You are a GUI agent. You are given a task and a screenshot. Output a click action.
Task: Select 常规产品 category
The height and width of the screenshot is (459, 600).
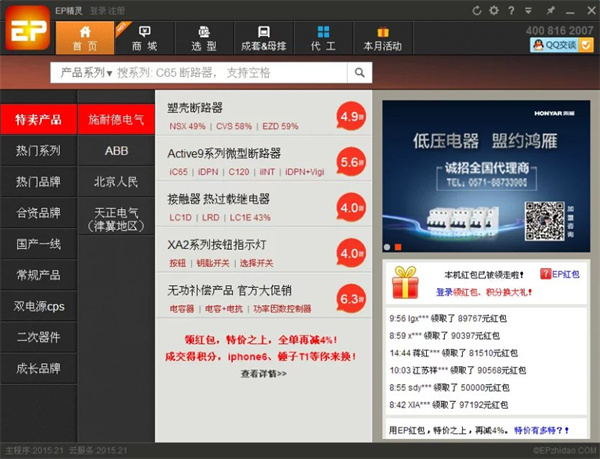coord(38,275)
